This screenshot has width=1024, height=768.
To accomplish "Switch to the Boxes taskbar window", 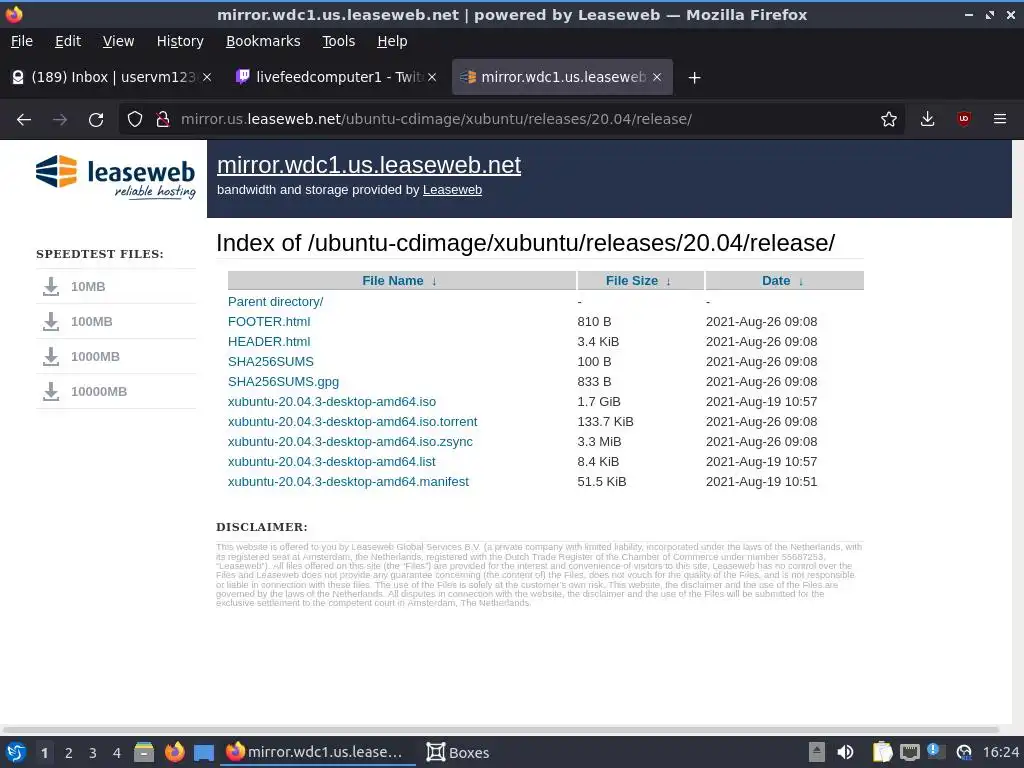I will (x=458, y=752).
